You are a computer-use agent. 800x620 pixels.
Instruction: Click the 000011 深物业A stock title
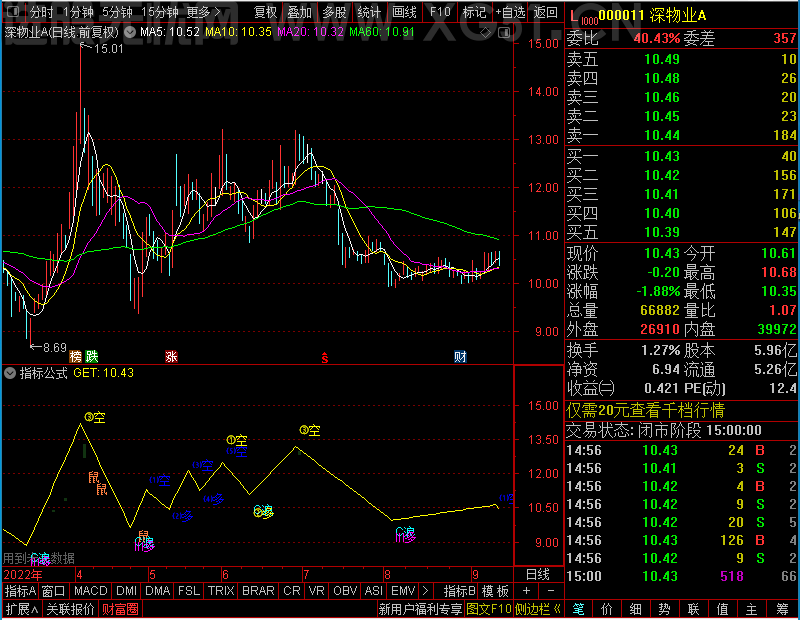[x=653, y=16]
